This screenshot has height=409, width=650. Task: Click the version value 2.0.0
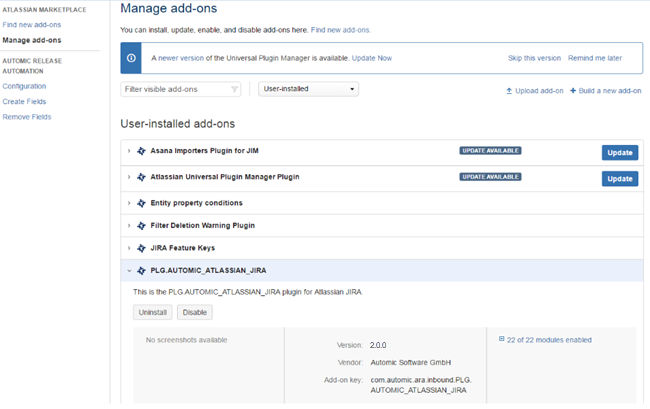pos(378,345)
